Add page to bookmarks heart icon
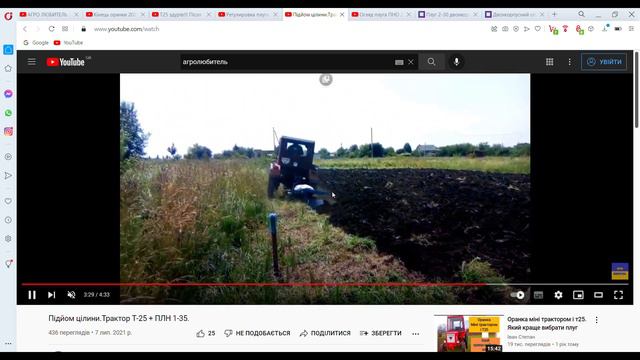640x360 pixels. 538,29
